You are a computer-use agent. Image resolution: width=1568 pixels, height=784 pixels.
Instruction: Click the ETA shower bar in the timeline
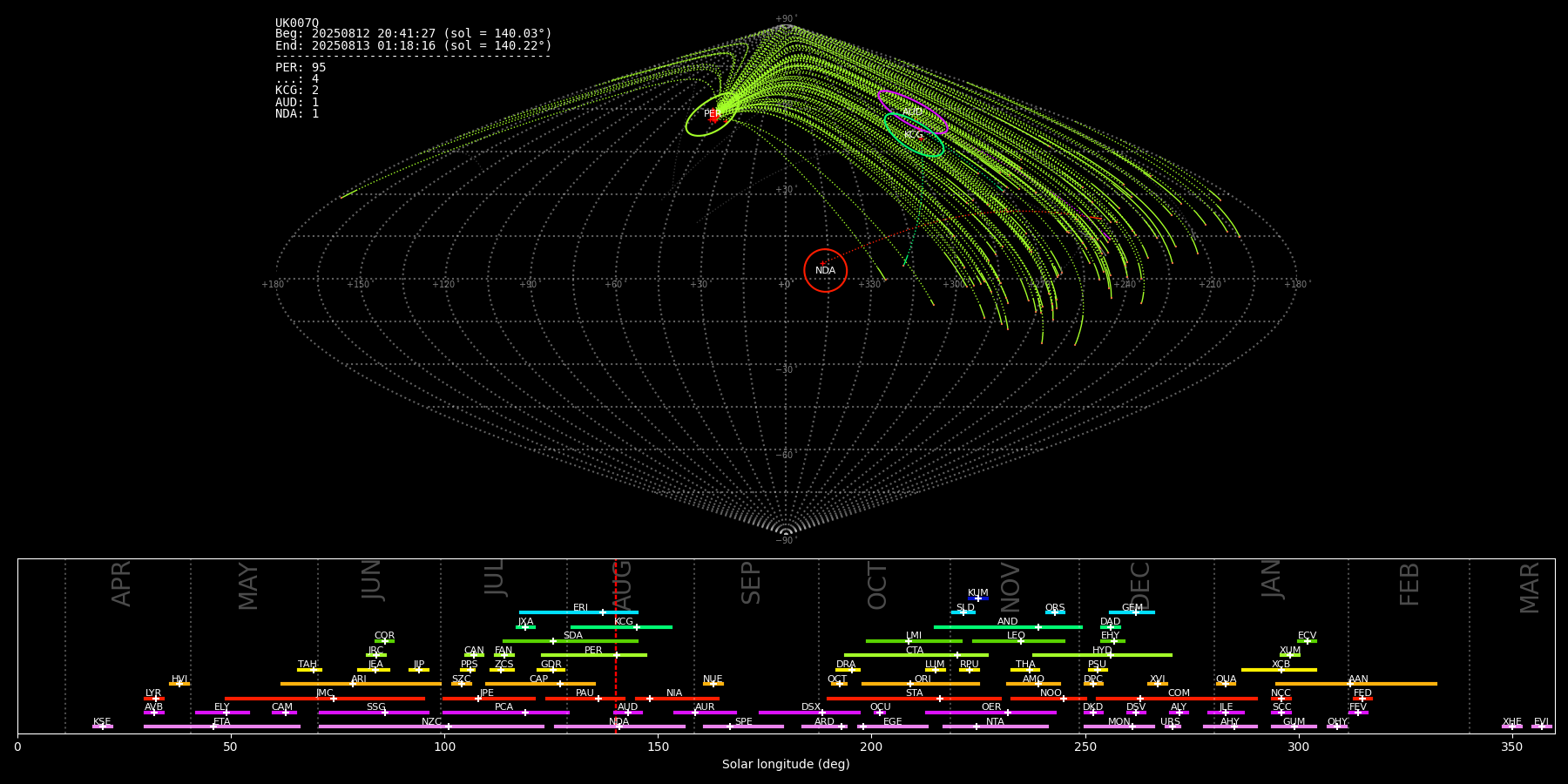point(222,727)
